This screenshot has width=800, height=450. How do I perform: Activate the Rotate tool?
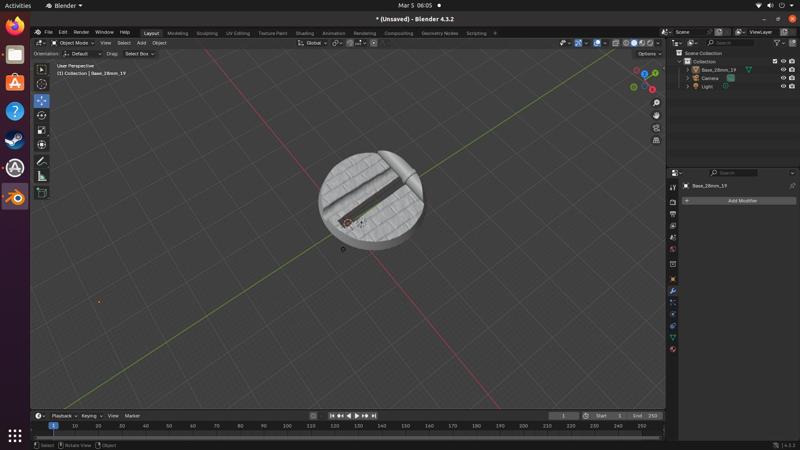click(x=42, y=115)
